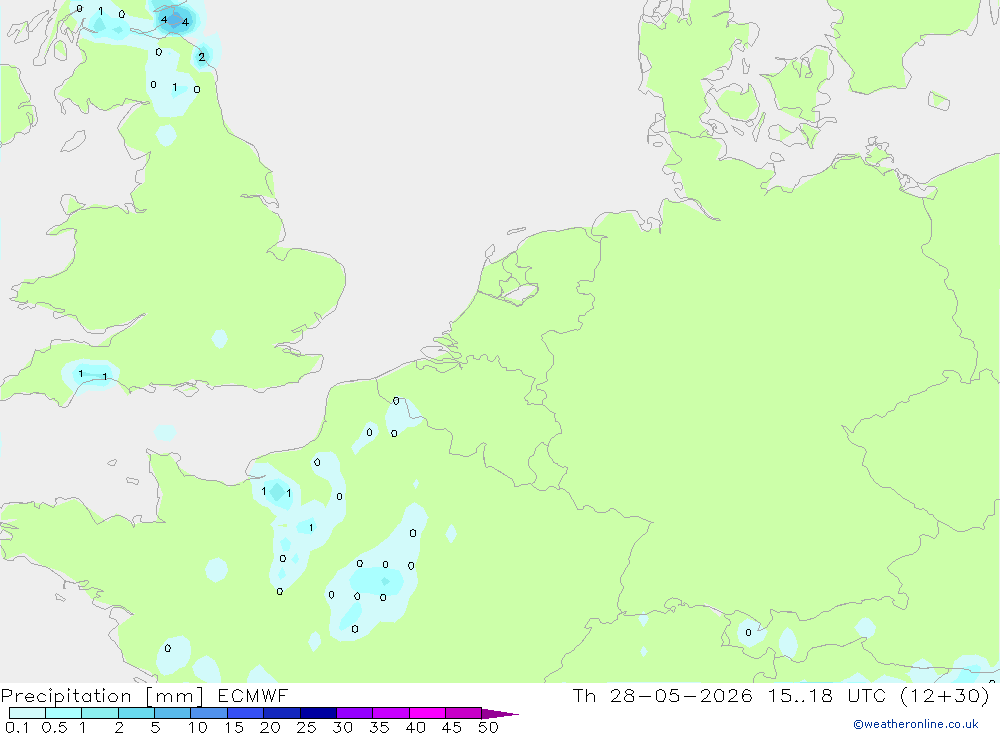Image resolution: width=1000 pixels, height=733 pixels.
Task: Click the "10" legend scale label
Action: click(x=198, y=727)
